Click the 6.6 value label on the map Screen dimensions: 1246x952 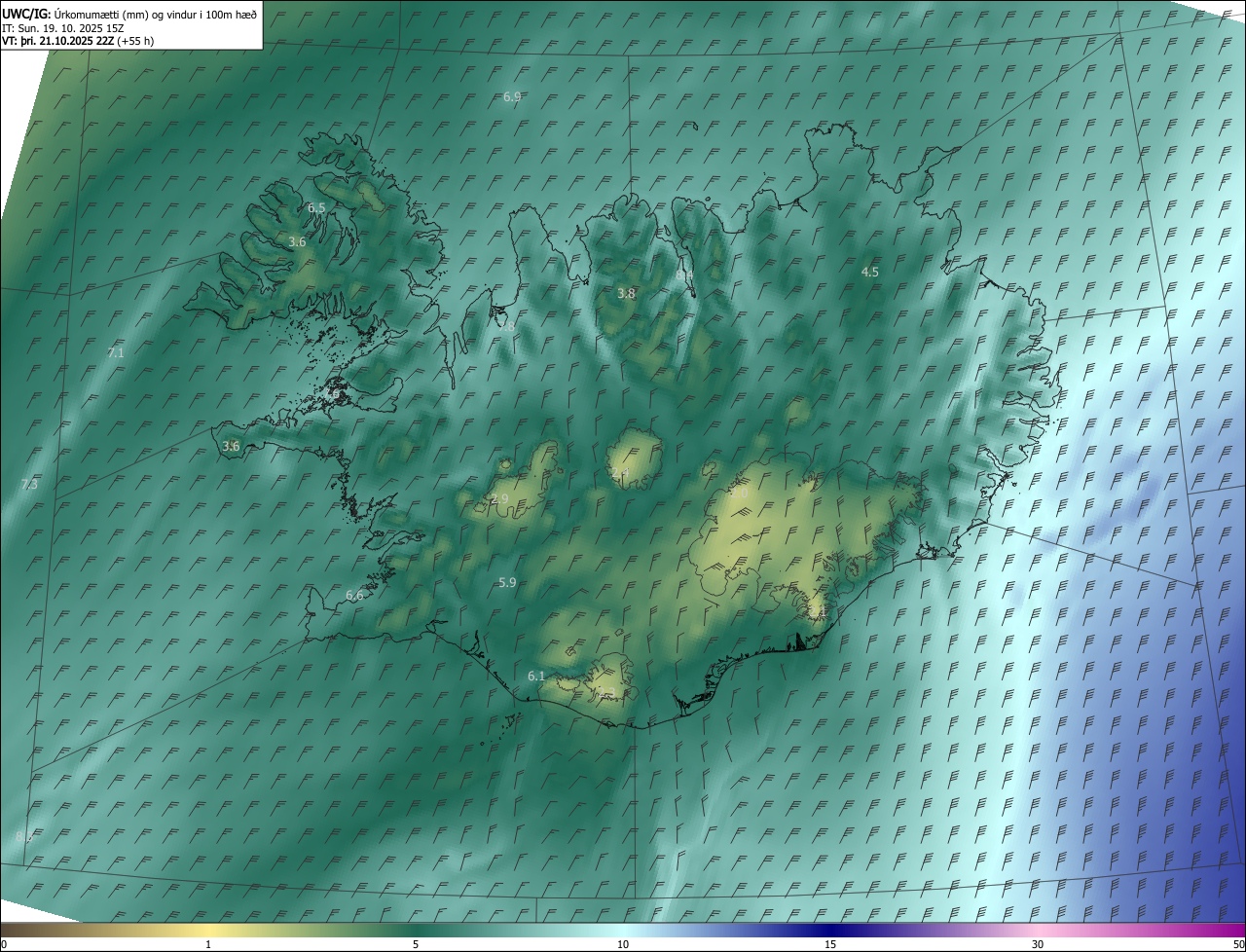[x=354, y=596]
